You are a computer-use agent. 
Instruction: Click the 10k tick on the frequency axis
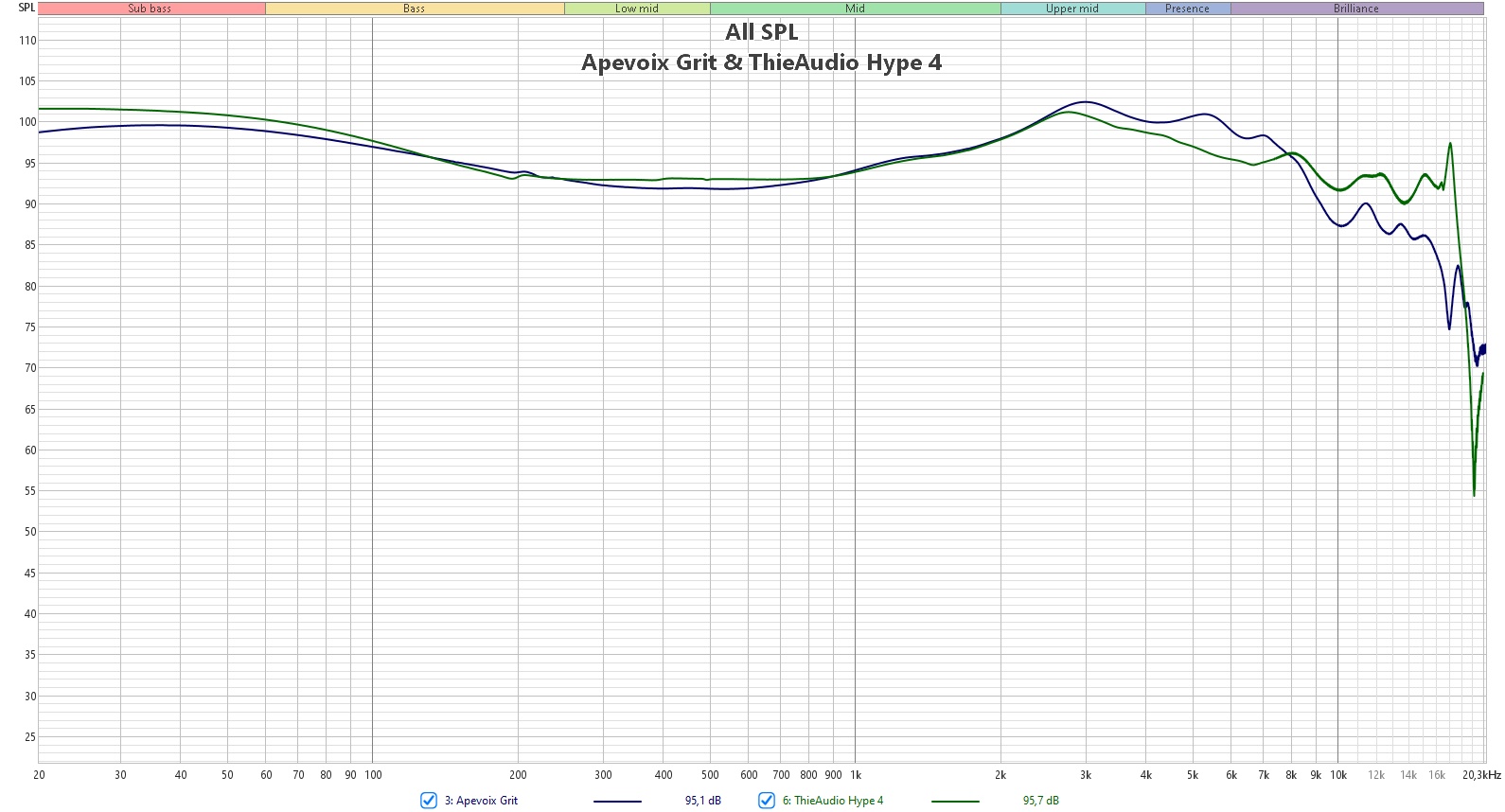coord(1338,775)
